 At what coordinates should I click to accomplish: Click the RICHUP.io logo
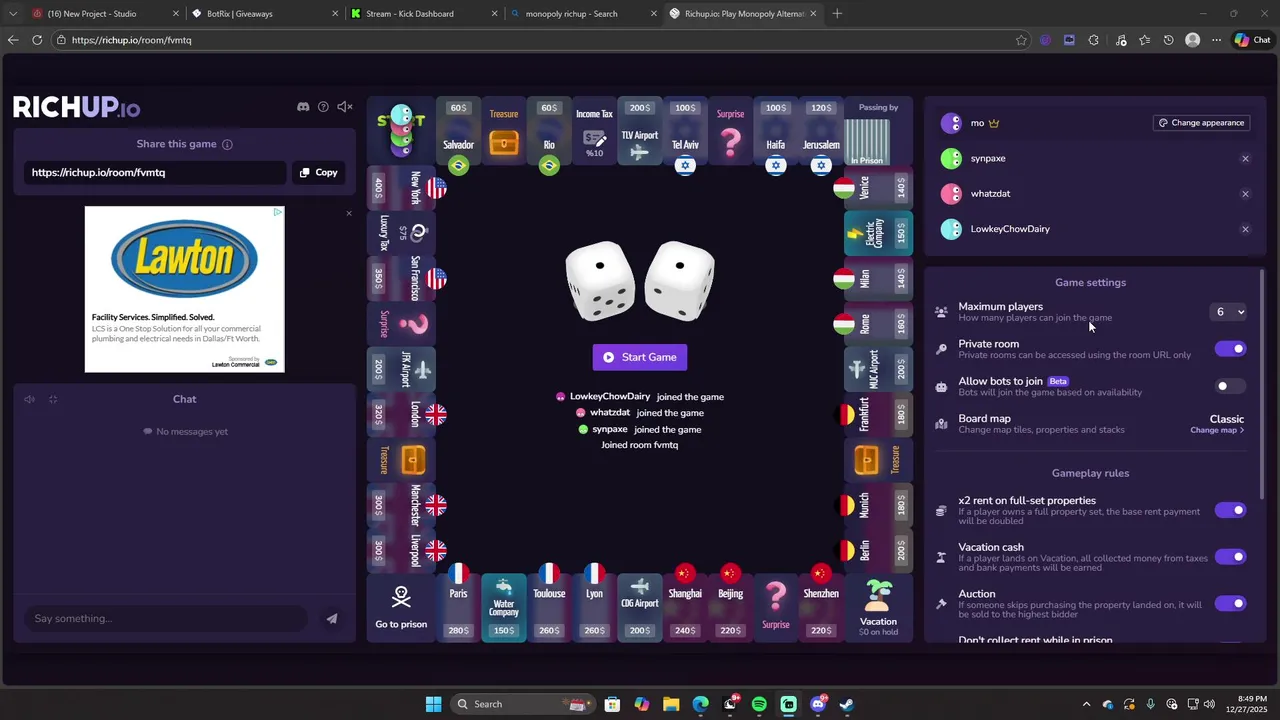pos(77,108)
